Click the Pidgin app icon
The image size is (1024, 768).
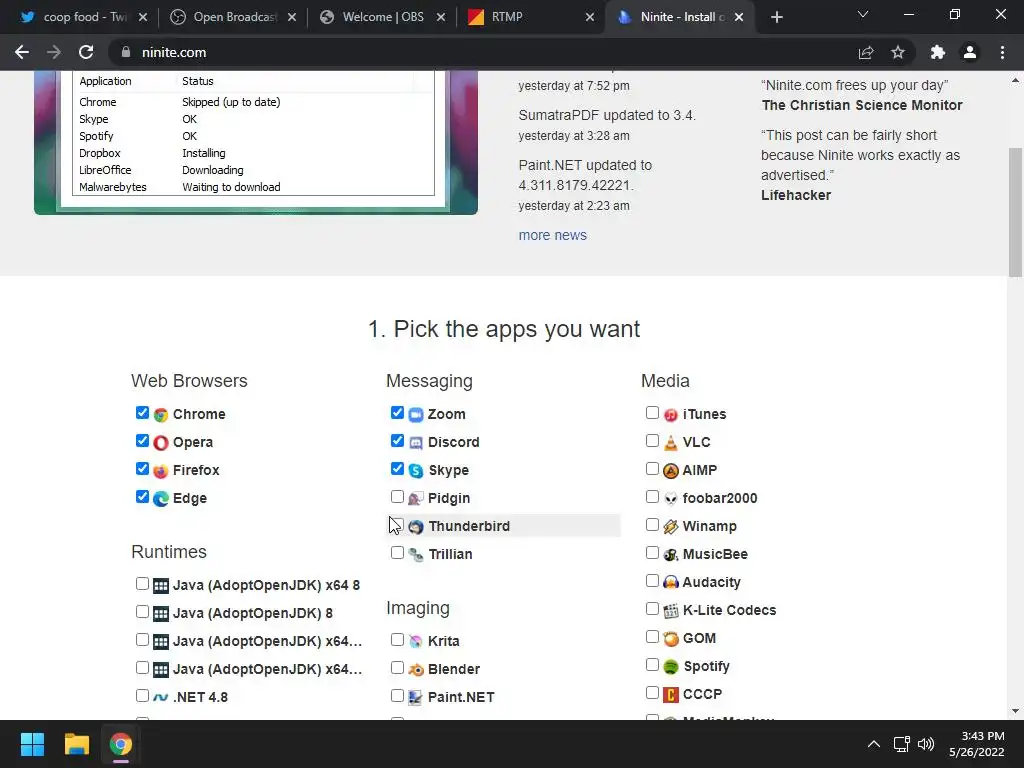tap(416, 499)
